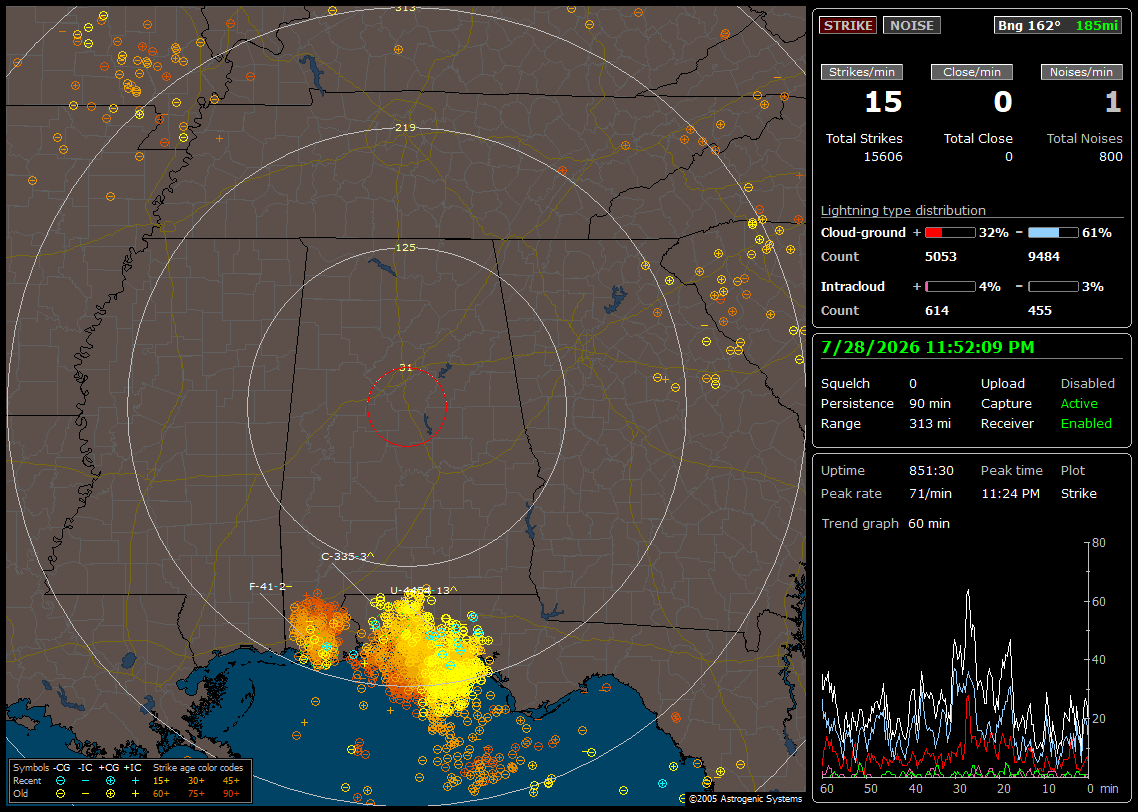Screen dimensions: 1138x812
Task: Click the STRIKE indicator button
Action: click(848, 25)
